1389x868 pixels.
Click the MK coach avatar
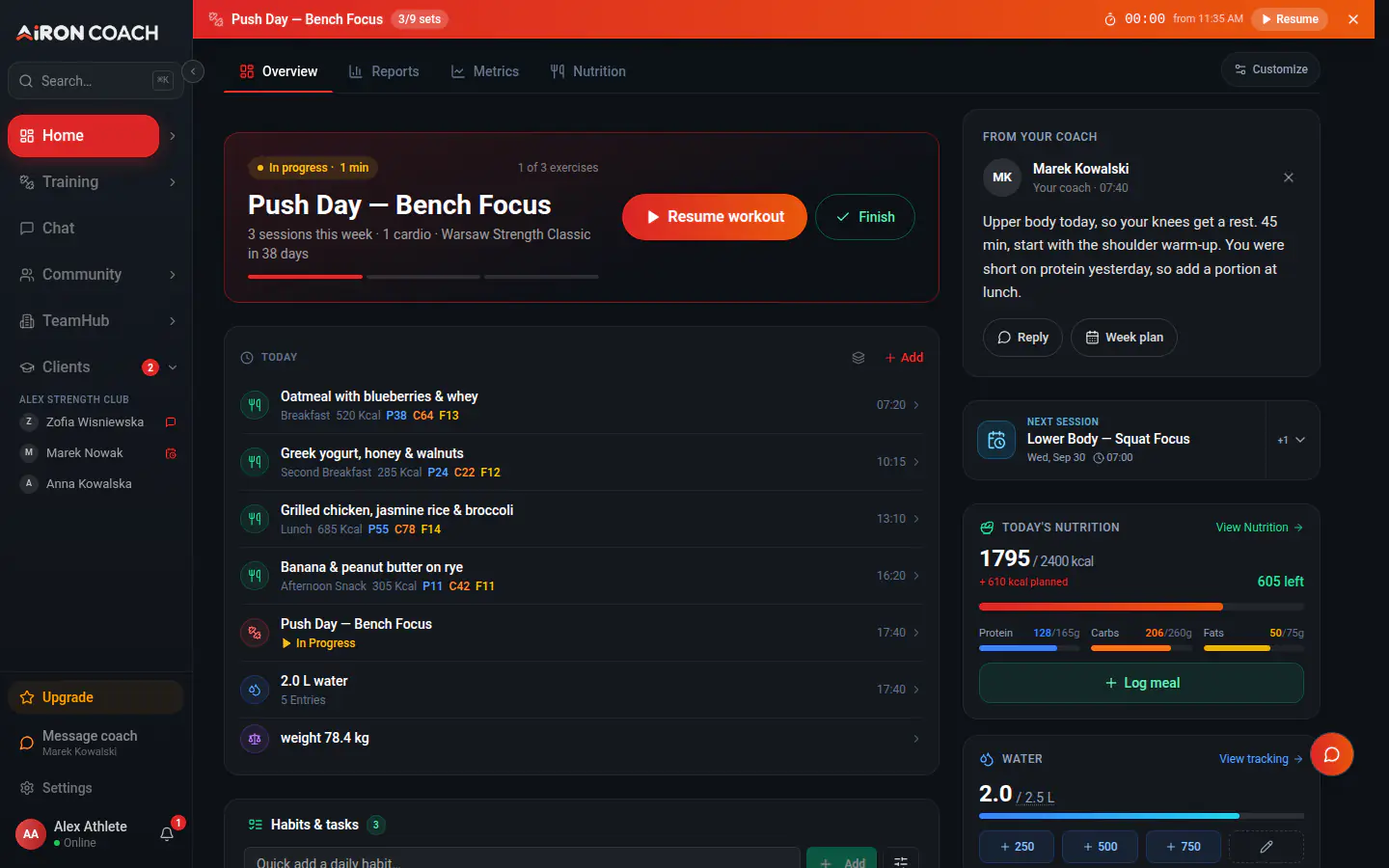tap(1002, 177)
